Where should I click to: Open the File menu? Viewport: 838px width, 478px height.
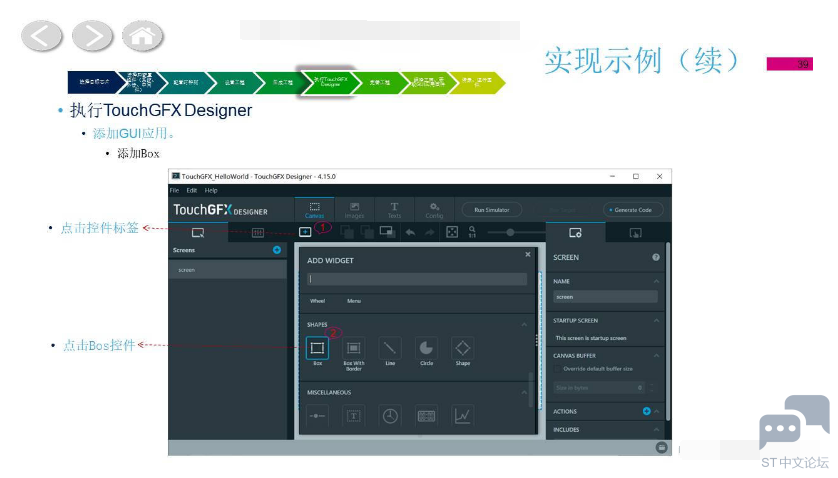pyautogui.click(x=174, y=190)
